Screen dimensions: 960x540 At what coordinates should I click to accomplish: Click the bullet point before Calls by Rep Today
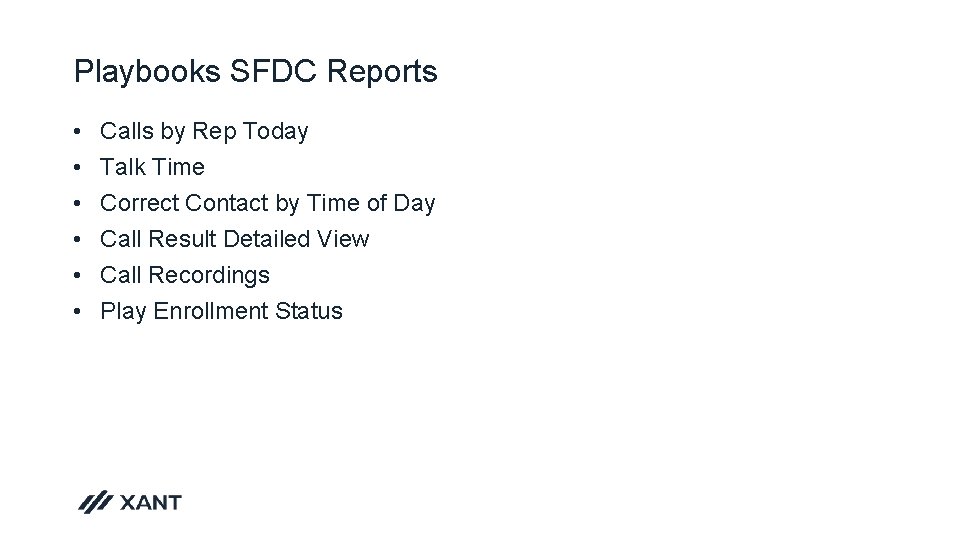click(77, 131)
